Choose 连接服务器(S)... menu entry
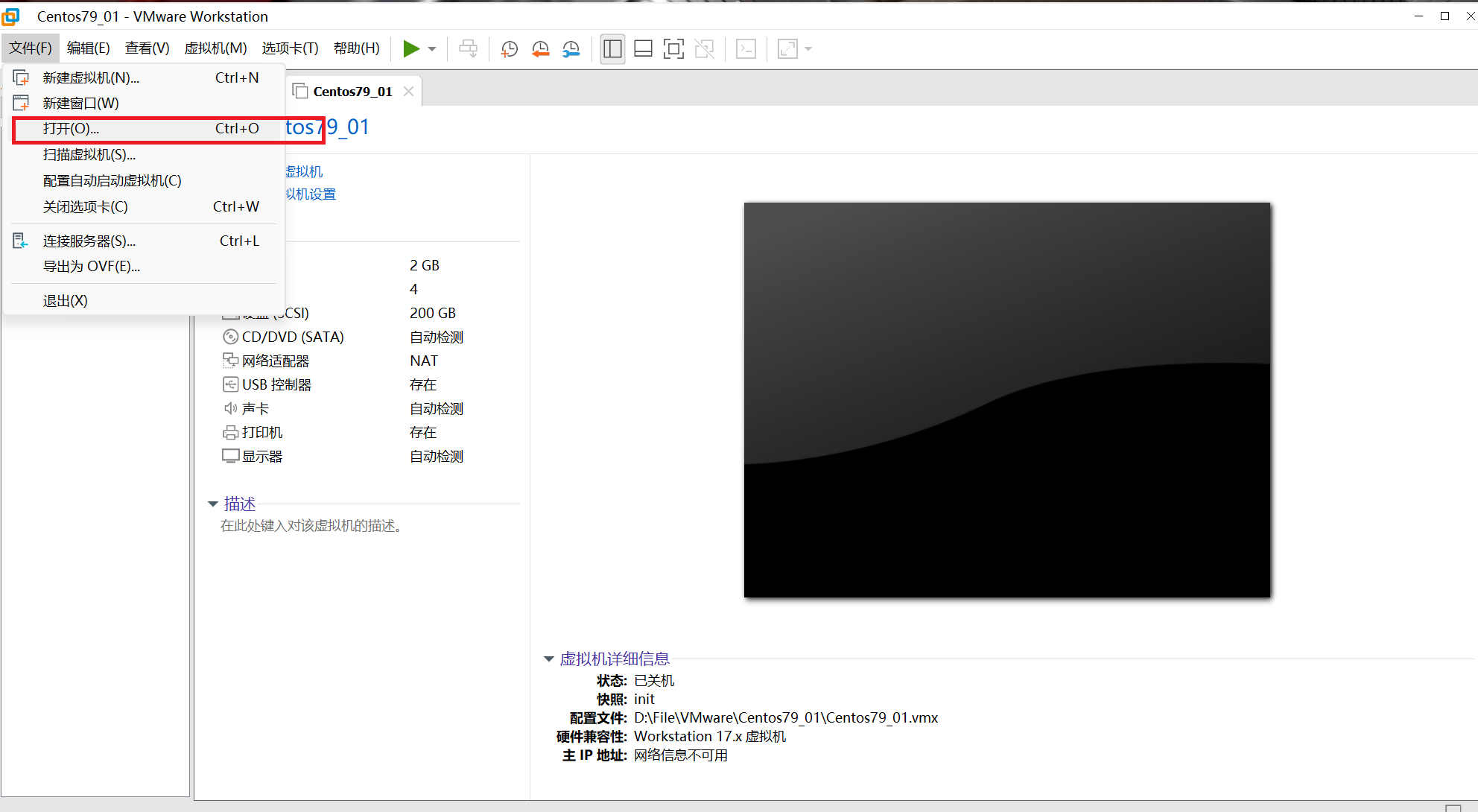Viewport: 1478px width, 812px height. click(x=143, y=241)
